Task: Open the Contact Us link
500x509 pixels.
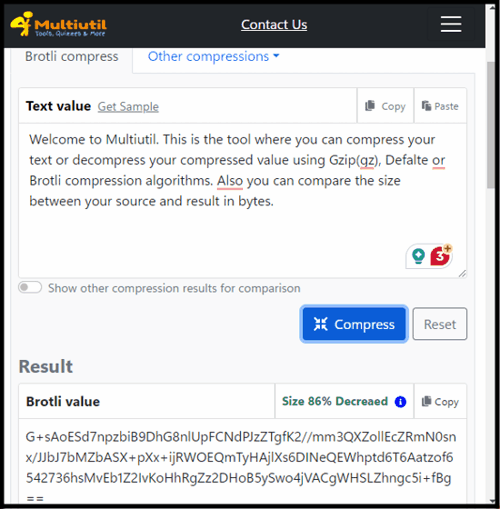Action: point(274,24)
